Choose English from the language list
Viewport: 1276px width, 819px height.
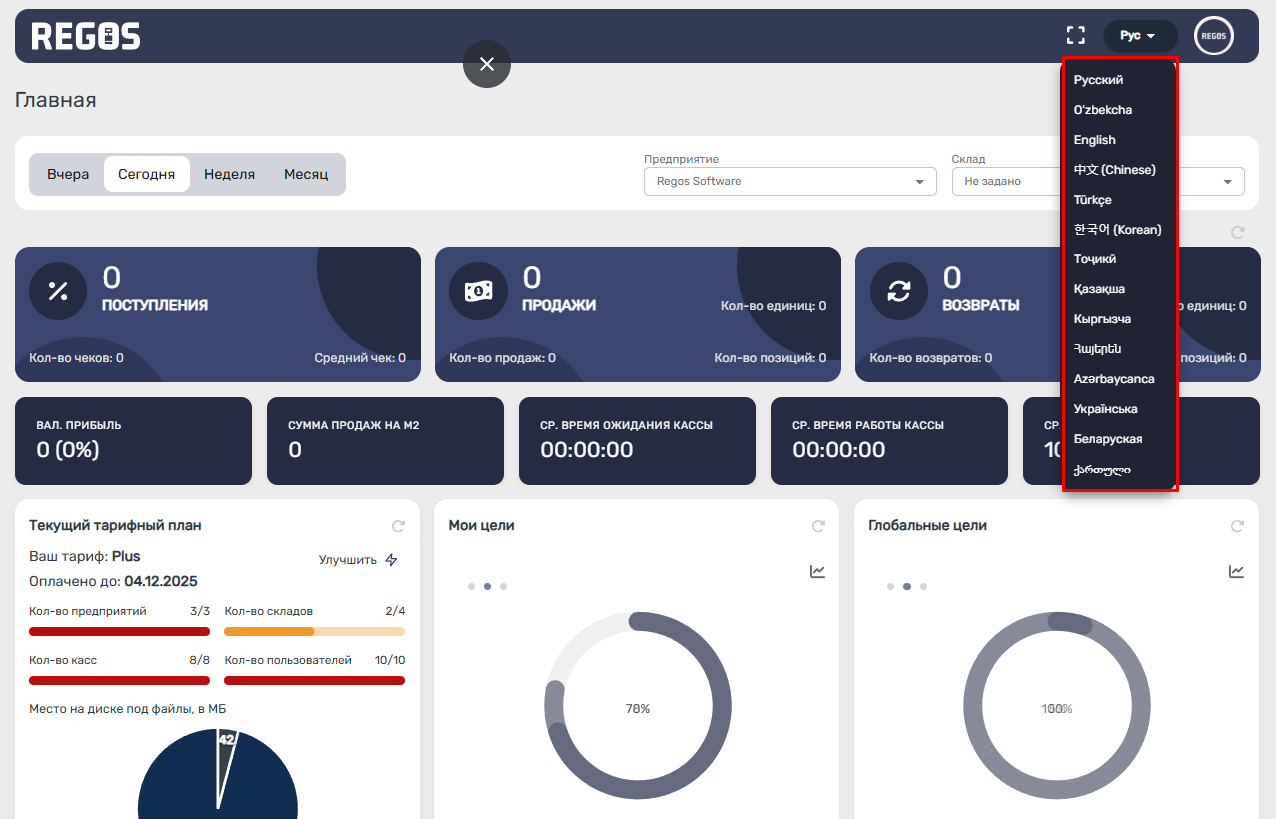pos(1095,140)
